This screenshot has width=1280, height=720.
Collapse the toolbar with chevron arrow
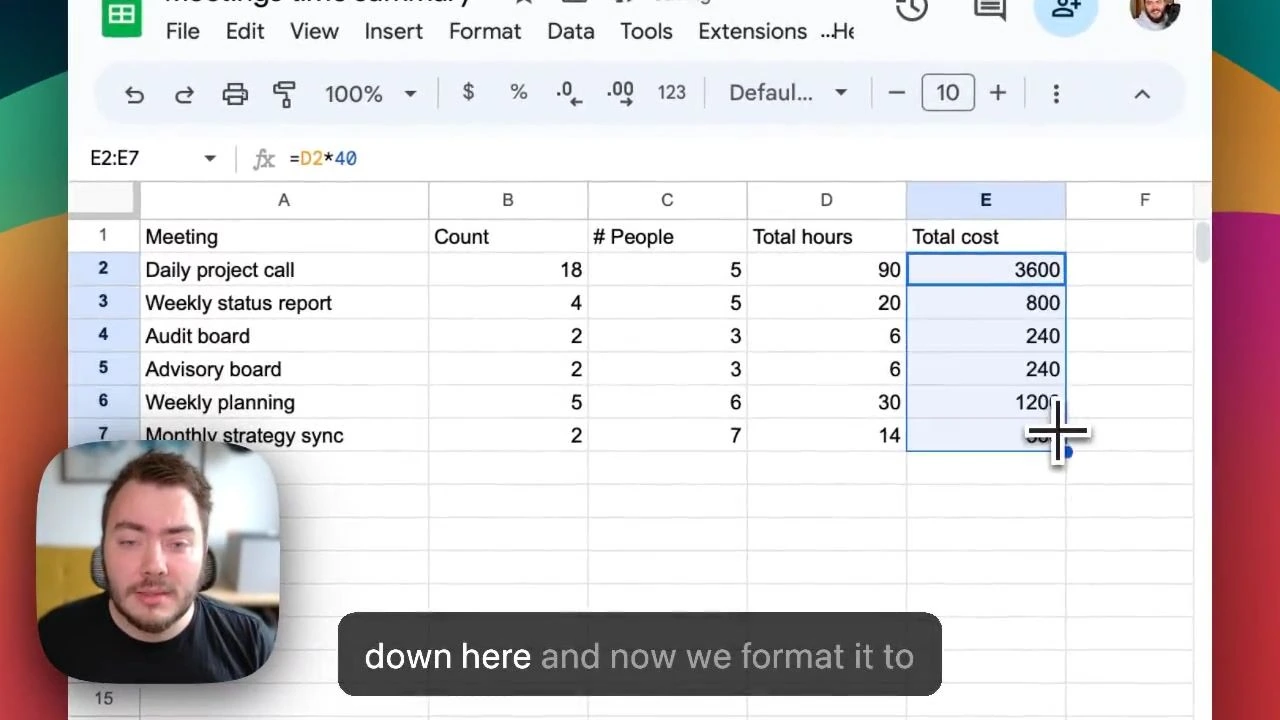click(1142, 94)
